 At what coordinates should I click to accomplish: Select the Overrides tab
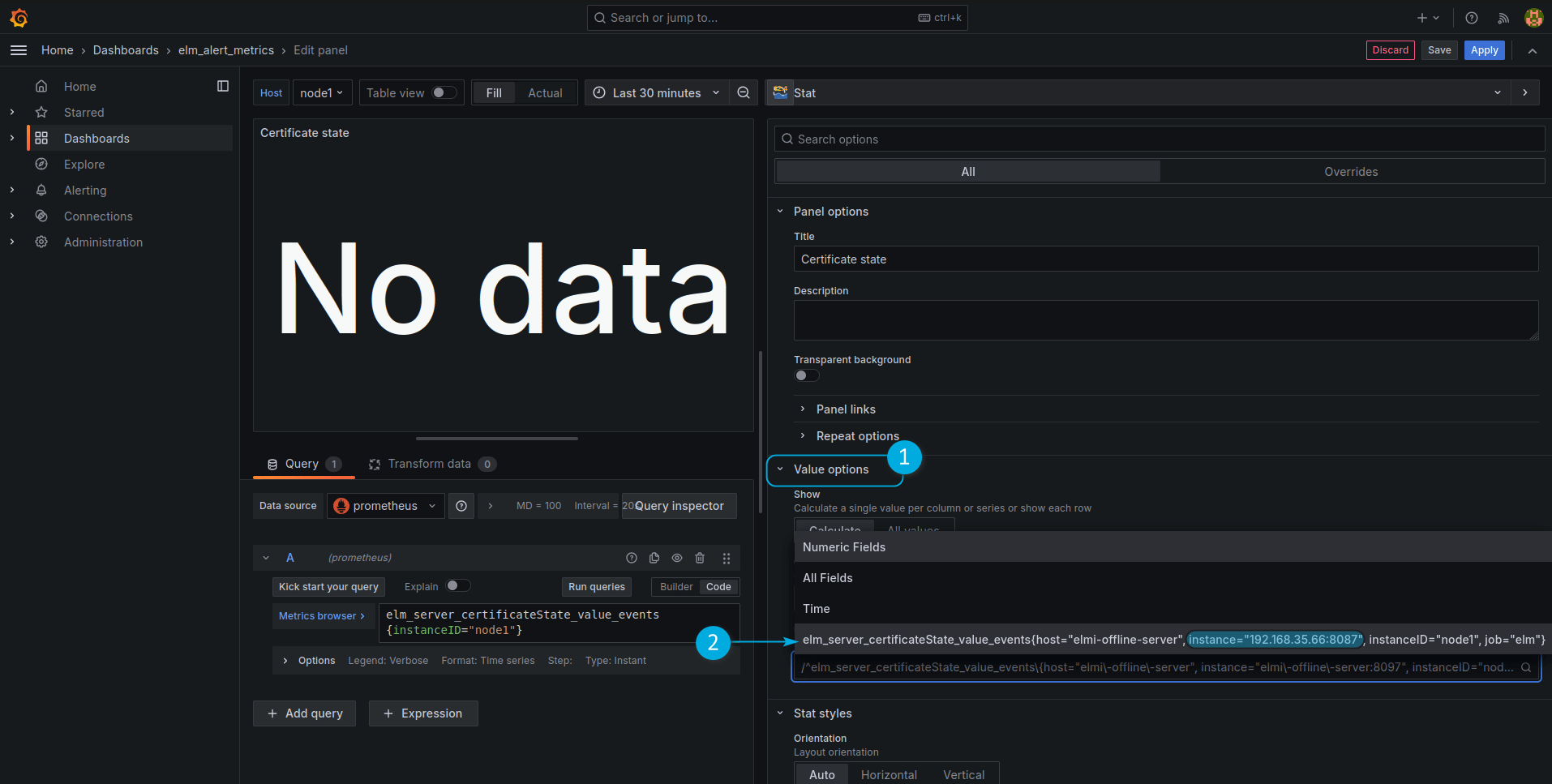(1351, 172)
